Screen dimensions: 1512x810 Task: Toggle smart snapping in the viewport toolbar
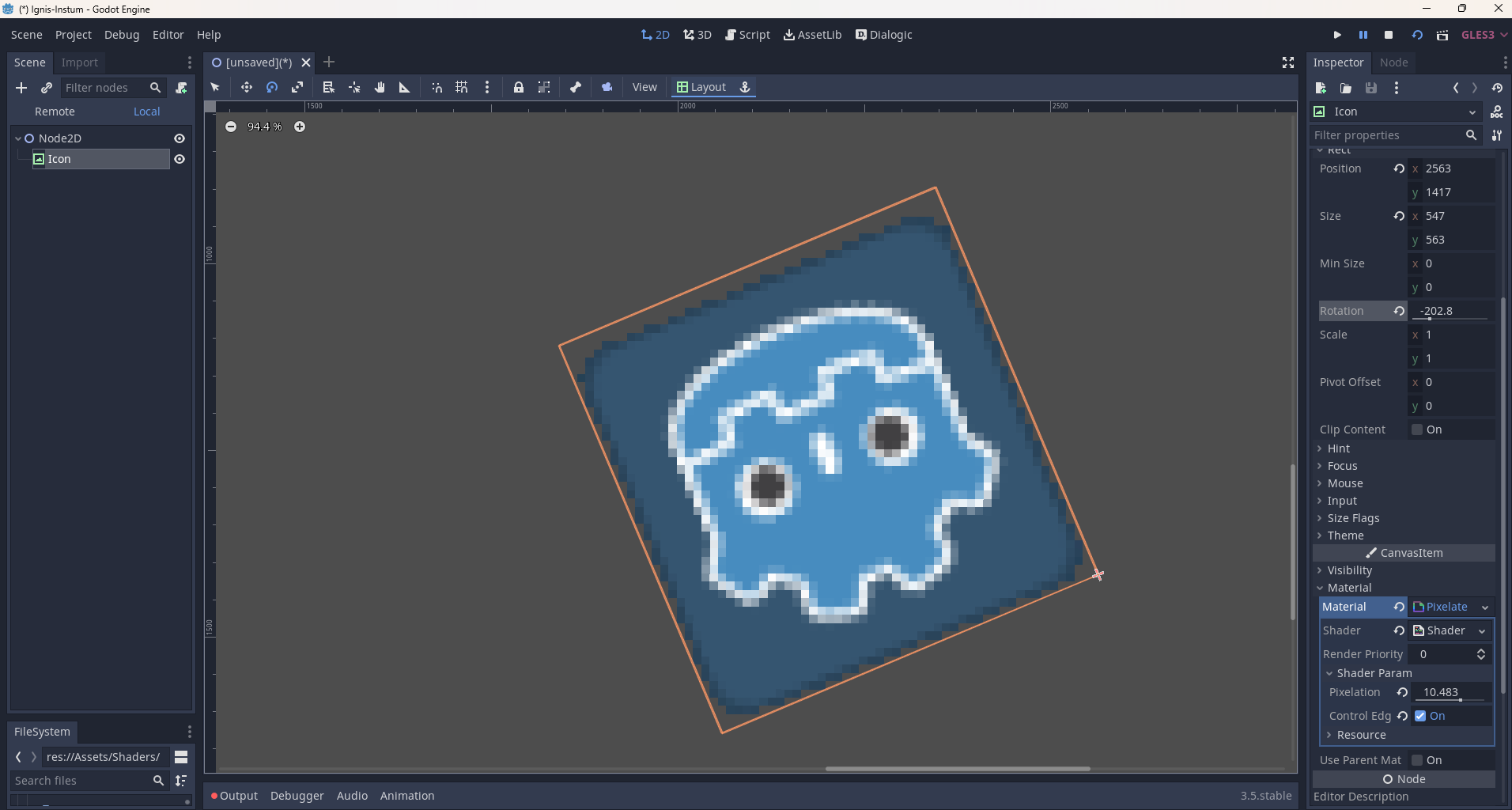tap(437, 87)
